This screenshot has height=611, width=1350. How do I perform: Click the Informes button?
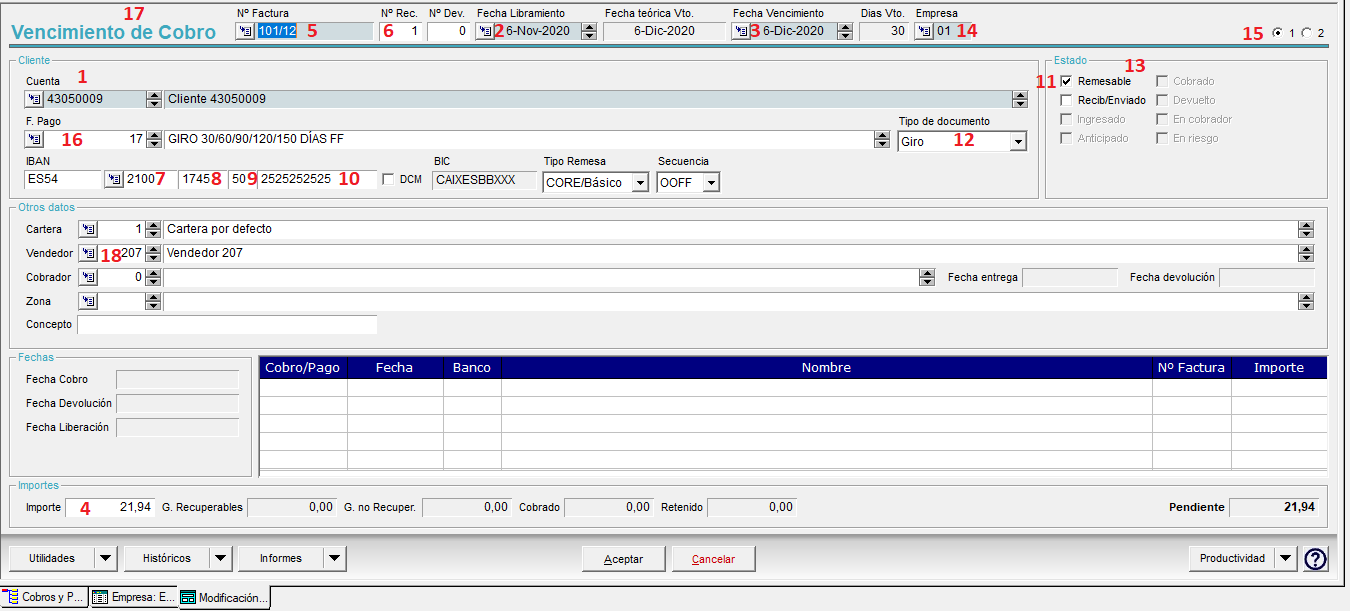282,558
